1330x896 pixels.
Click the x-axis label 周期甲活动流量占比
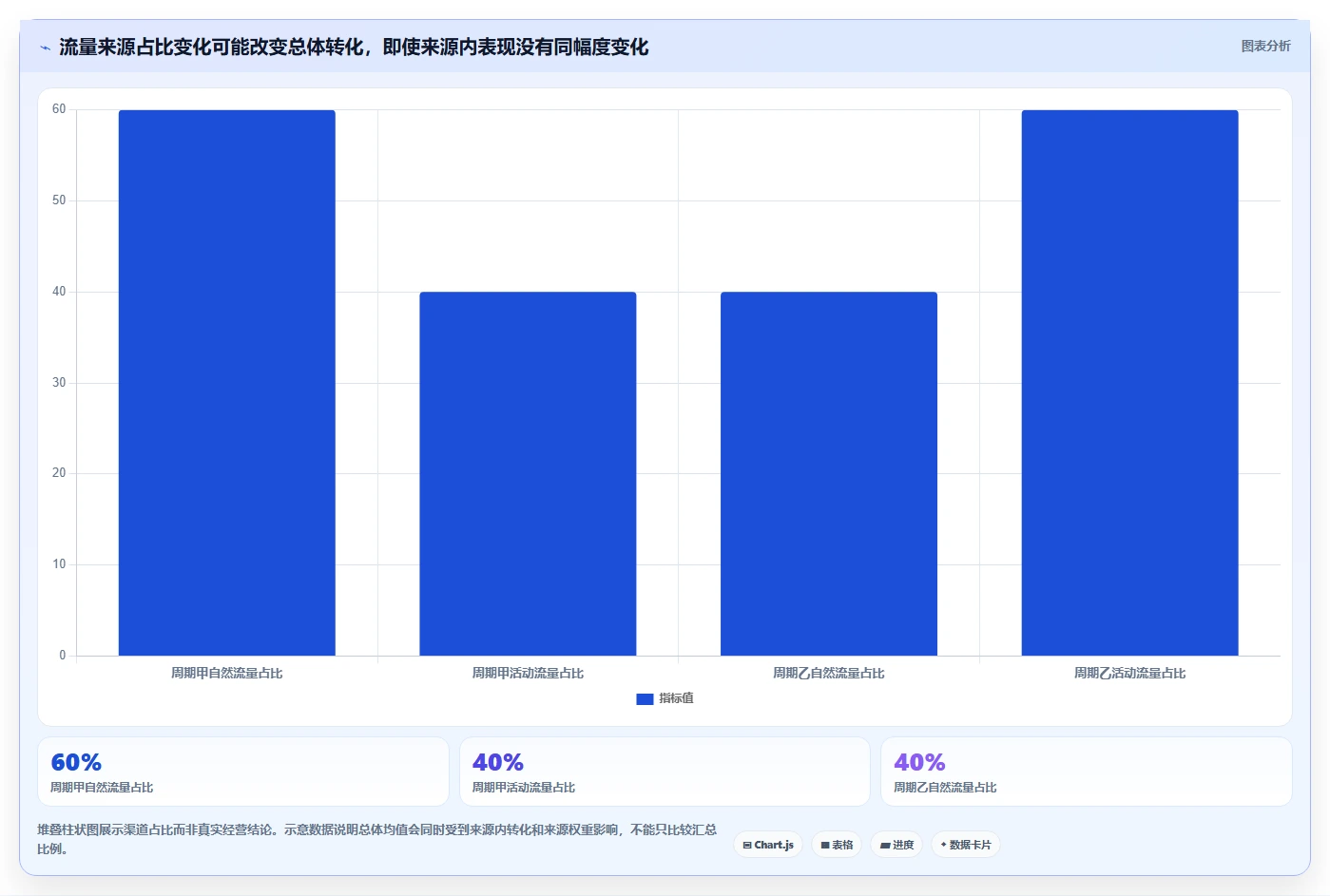(528, 673)
